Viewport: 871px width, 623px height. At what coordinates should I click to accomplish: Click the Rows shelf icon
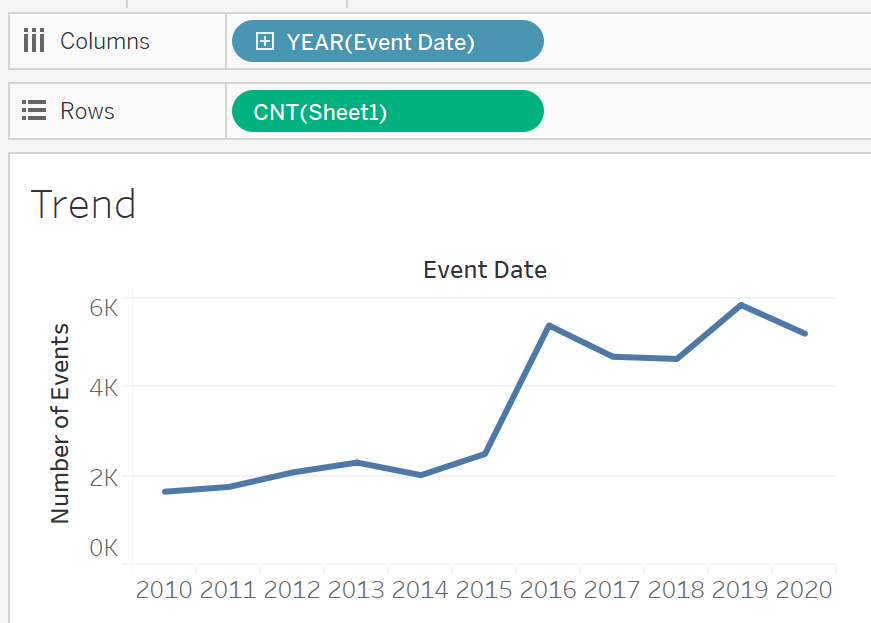click(34, 111)
